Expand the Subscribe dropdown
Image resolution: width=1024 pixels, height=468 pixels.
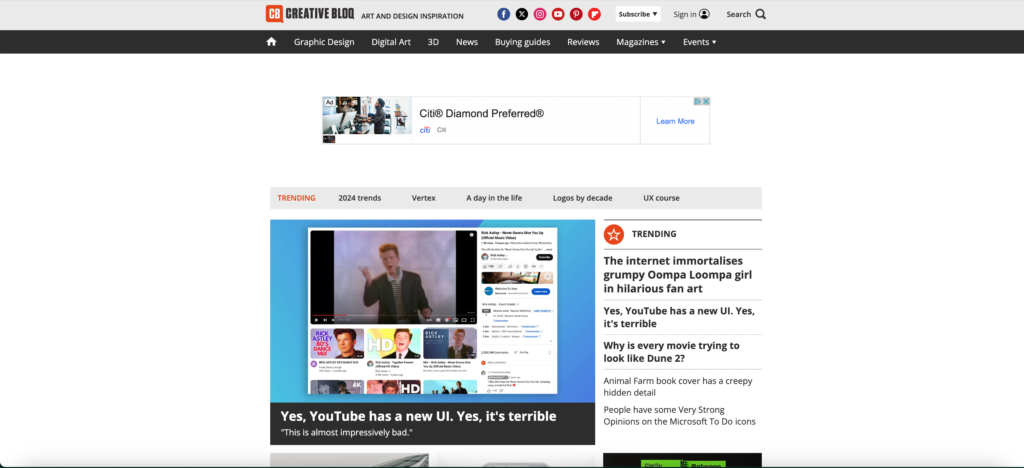638,14
